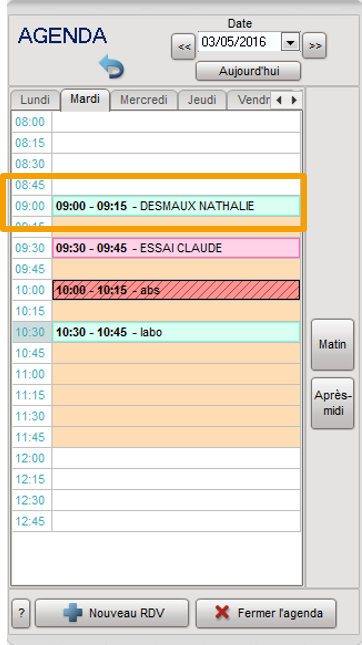Select the red hatched abs slot
Viewport: 362px width, 645px height.
pyautogui.click(x=176, y=290)
